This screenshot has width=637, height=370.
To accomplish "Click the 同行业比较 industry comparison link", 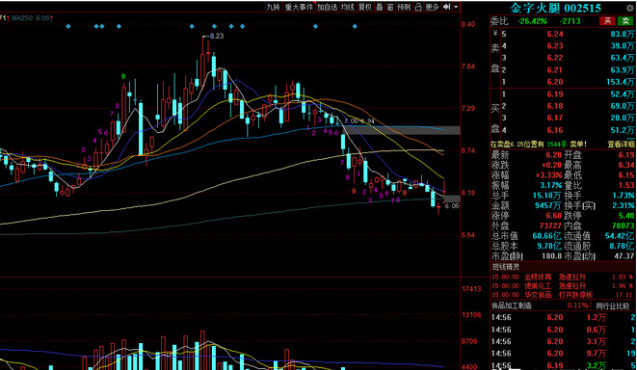I will click(x=612, y=306).
